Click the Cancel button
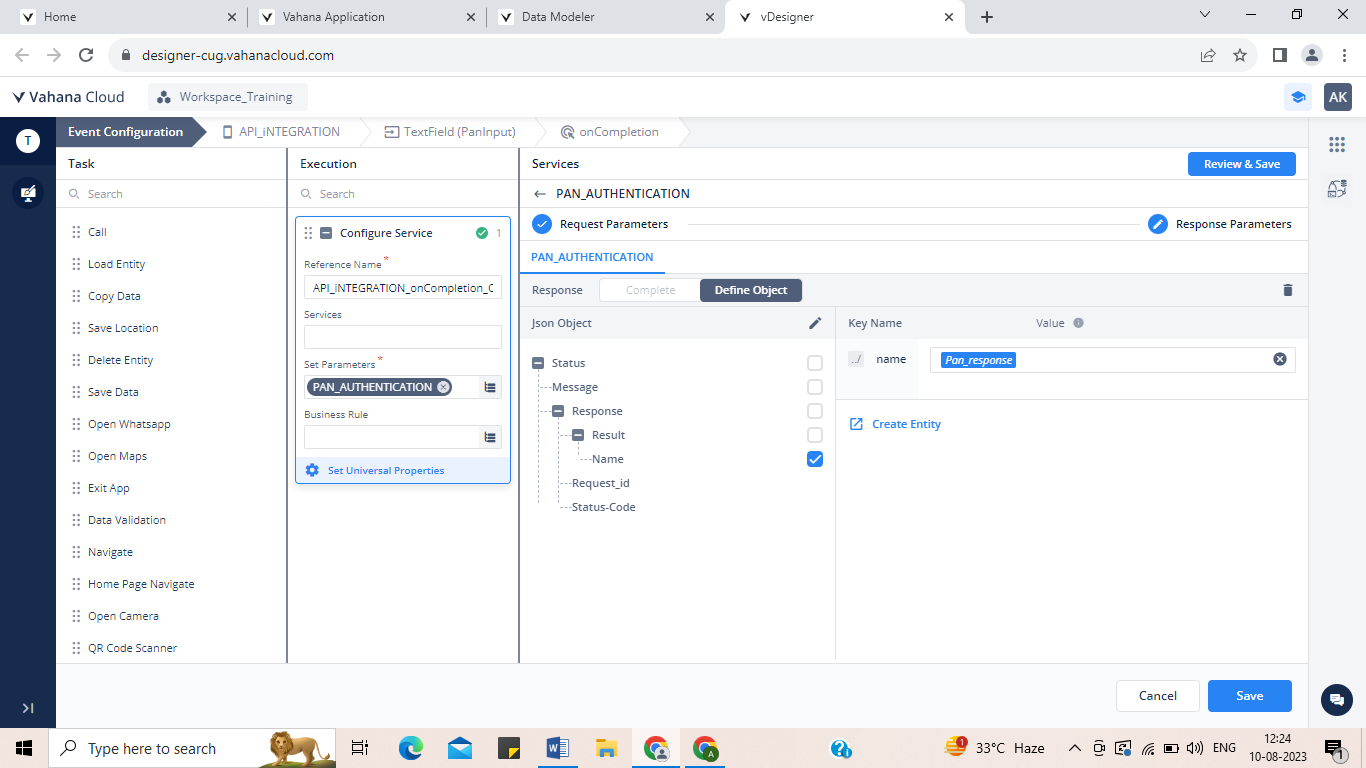1366x768 pixels. [x=1158, y=696]
